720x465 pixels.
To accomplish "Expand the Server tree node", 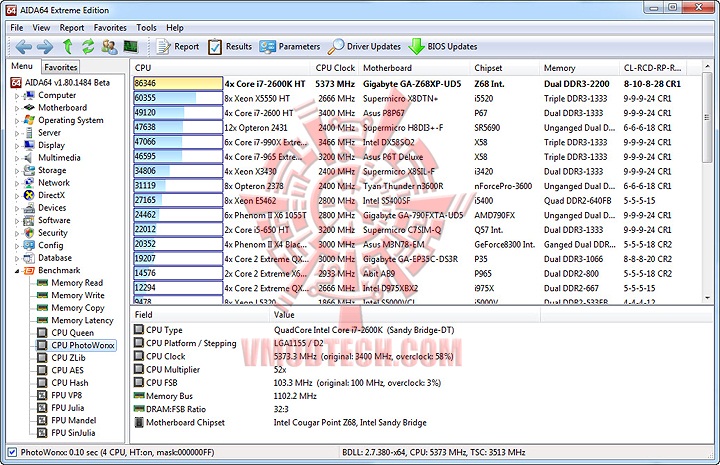I will pyautogui.click(x=17, y=133).
